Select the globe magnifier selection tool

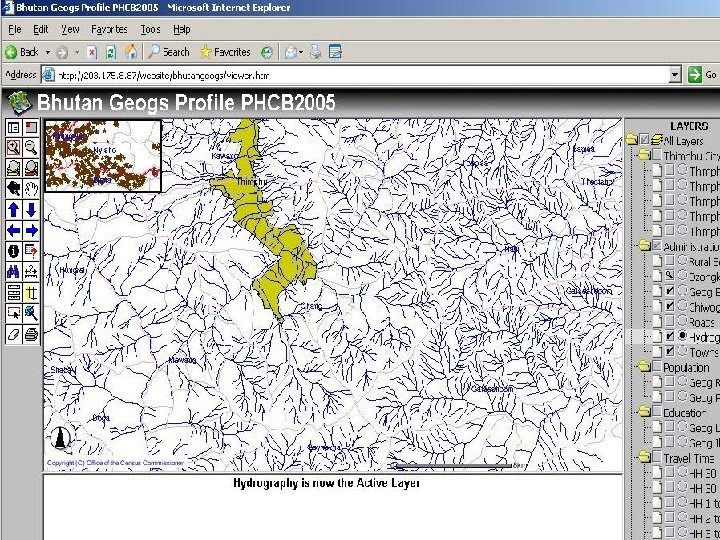click(31, 313)
